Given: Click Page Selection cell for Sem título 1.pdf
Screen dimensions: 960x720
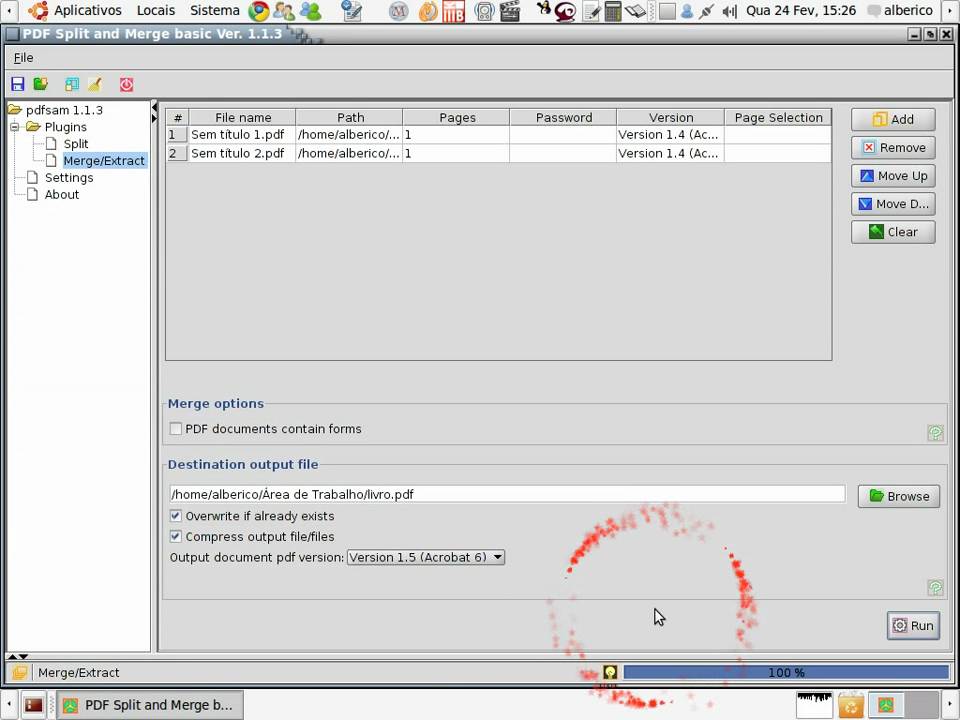Looking at the screenshot, I should (778, 135).
